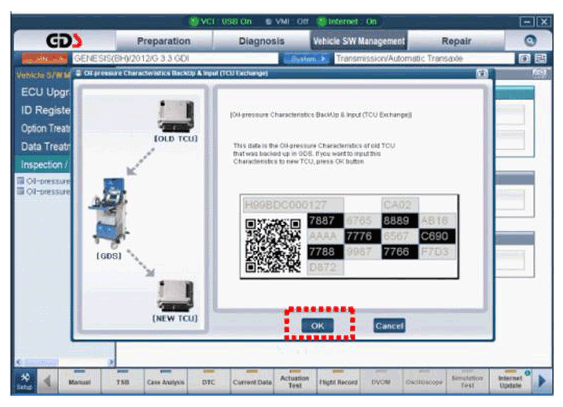Click the magnifier search icon
Screen dimensions: 563x407
[530, 41]
